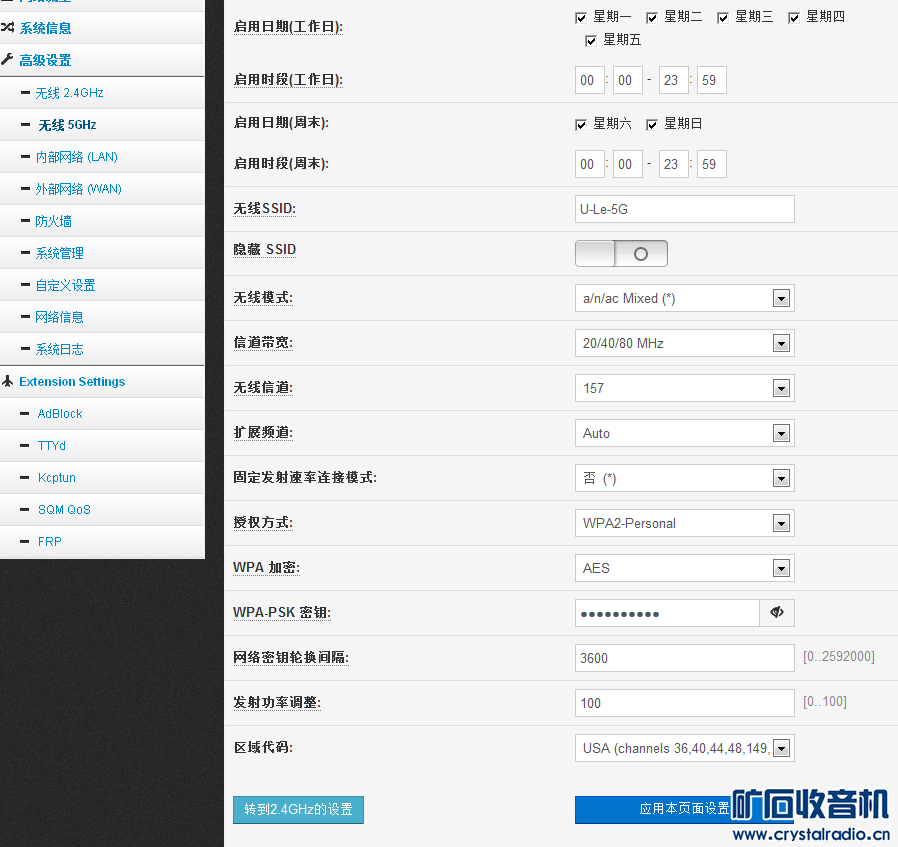The height and width of the screenshot is (847, 898).
Task: Open the 授权方式 WPA2-Personal dropdown
Action: click(684, 523)
